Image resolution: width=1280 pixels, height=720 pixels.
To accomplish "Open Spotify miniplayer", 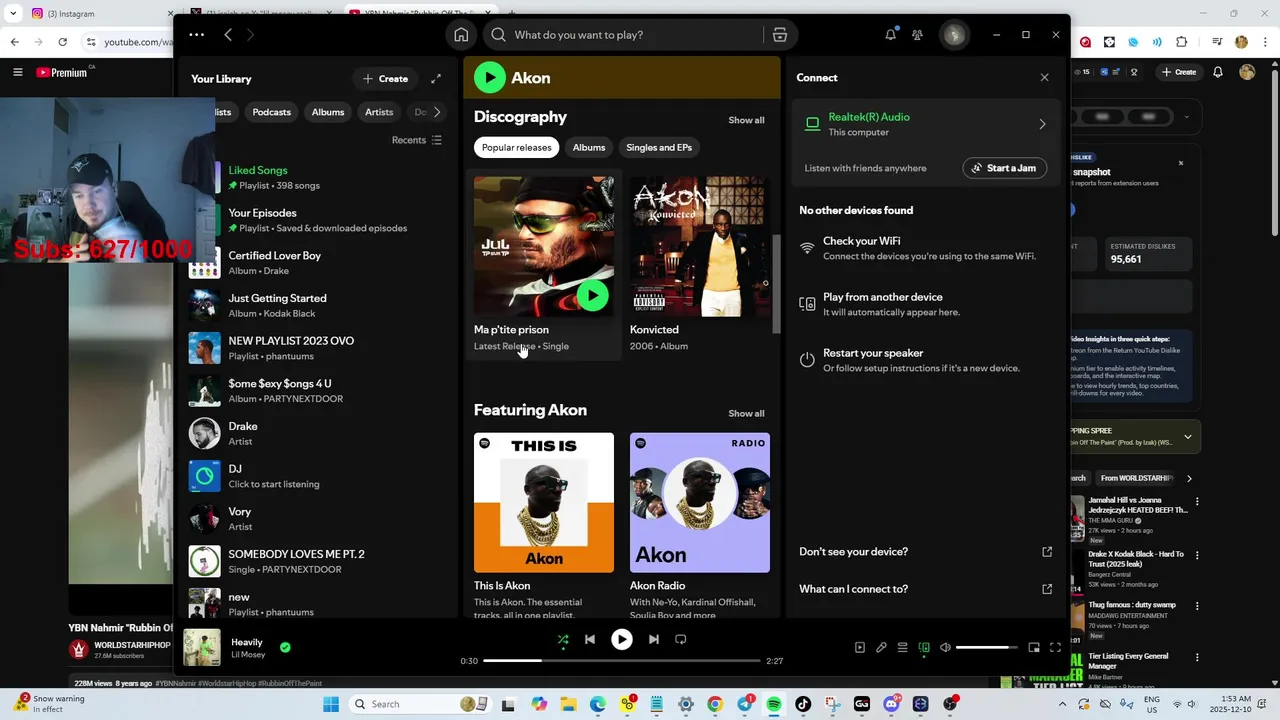I will (1034, 647).
